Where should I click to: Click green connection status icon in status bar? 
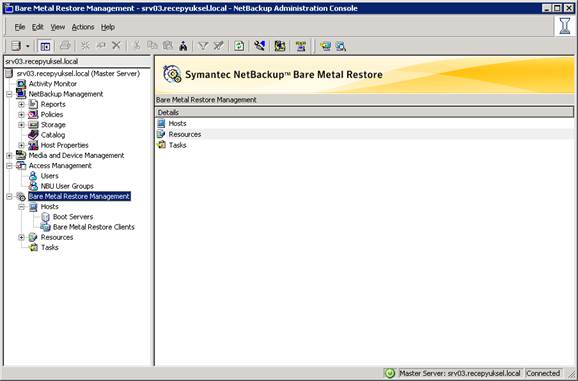coord(390,373)
